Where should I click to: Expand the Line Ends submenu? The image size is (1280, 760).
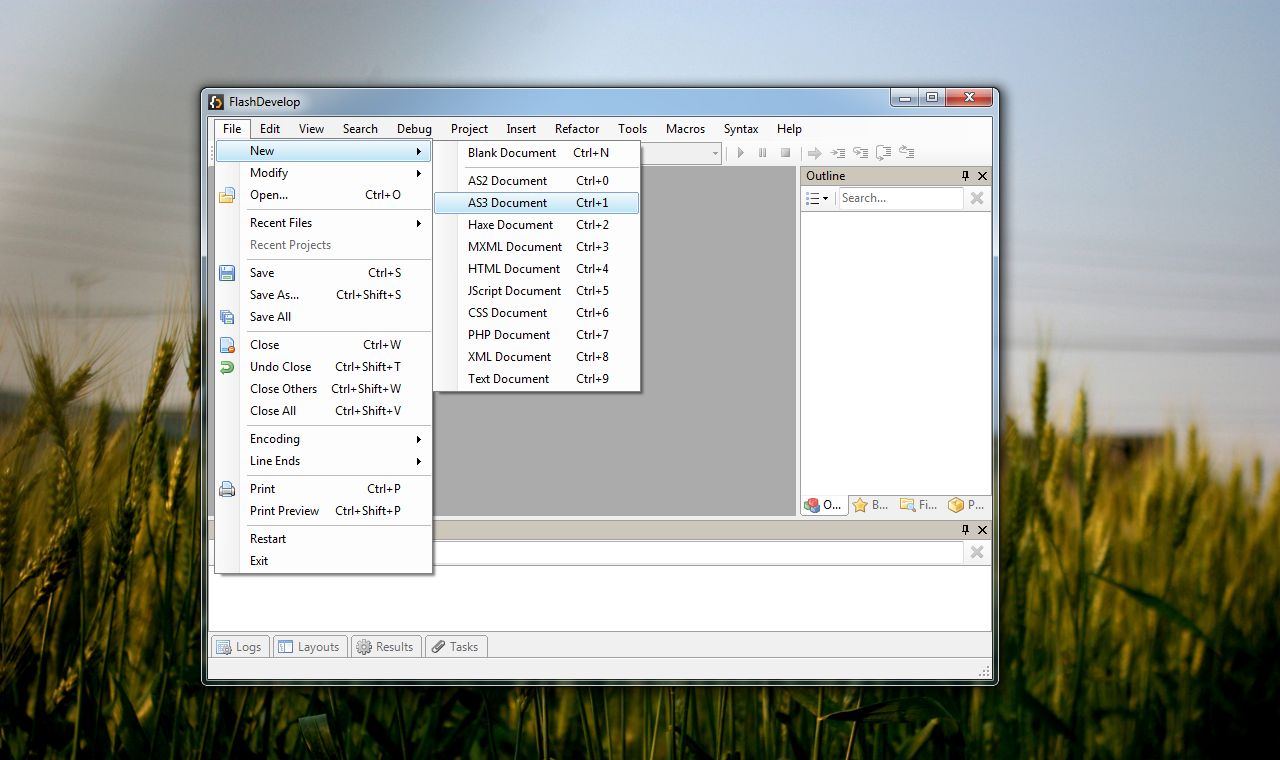pos(324,461)
